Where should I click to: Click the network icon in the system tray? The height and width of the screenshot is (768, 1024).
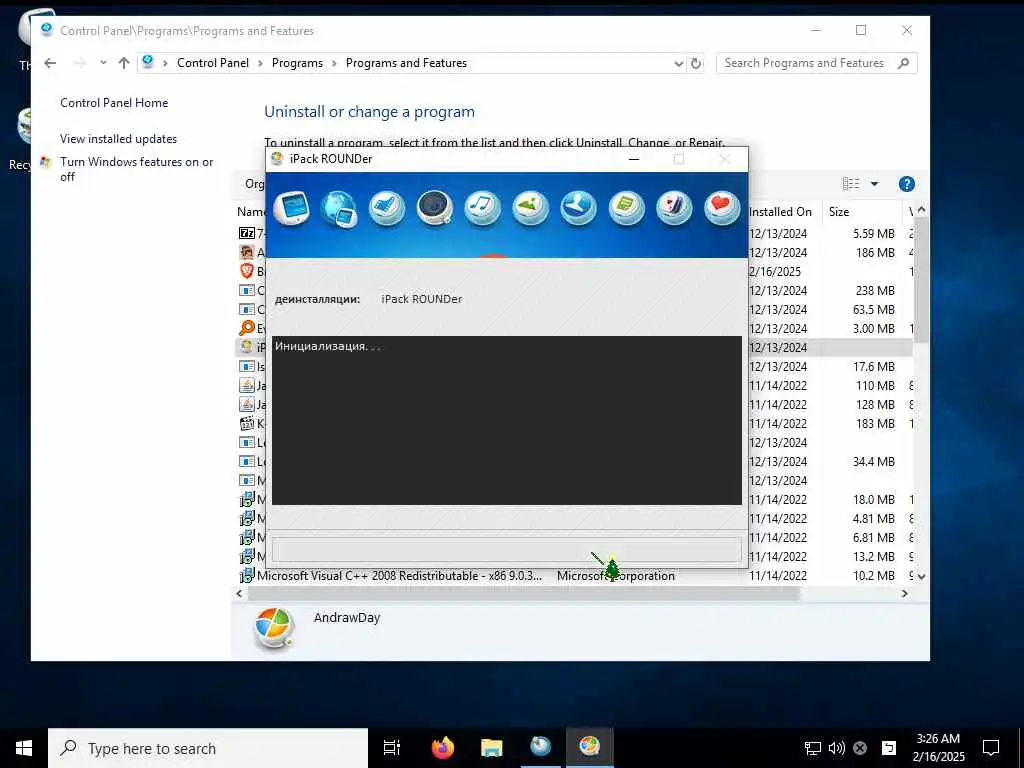pyautogui.click(x=812, y=748)
